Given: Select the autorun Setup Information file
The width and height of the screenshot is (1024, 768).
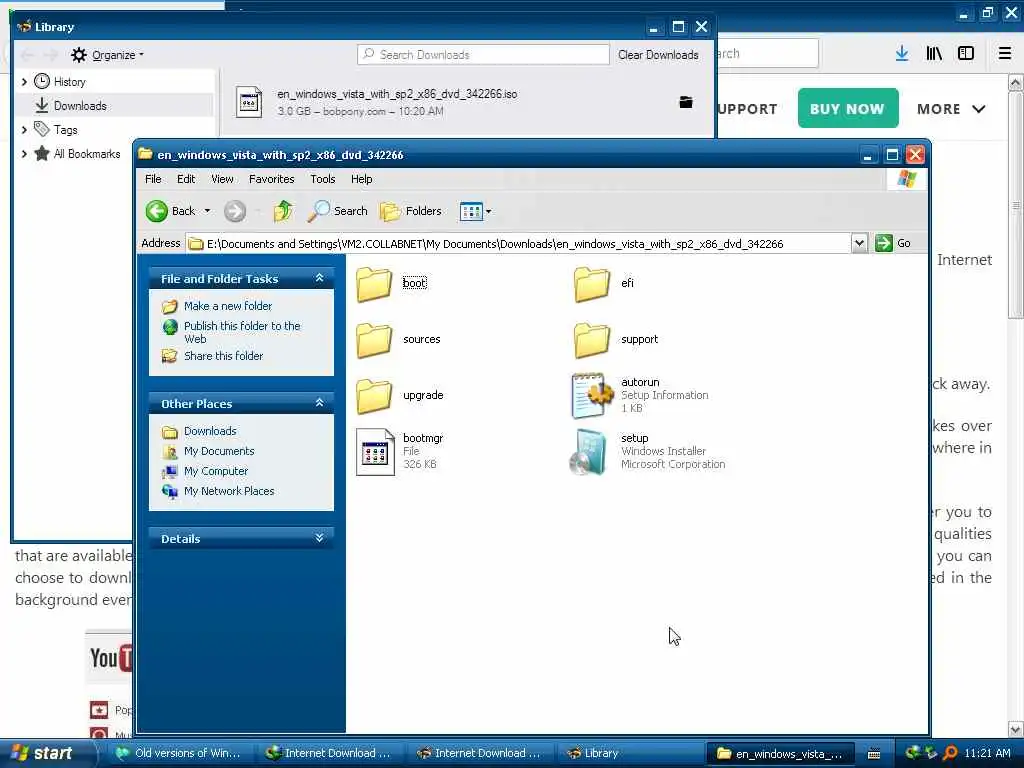Looking at the screenshot, I should pos(640,395).
